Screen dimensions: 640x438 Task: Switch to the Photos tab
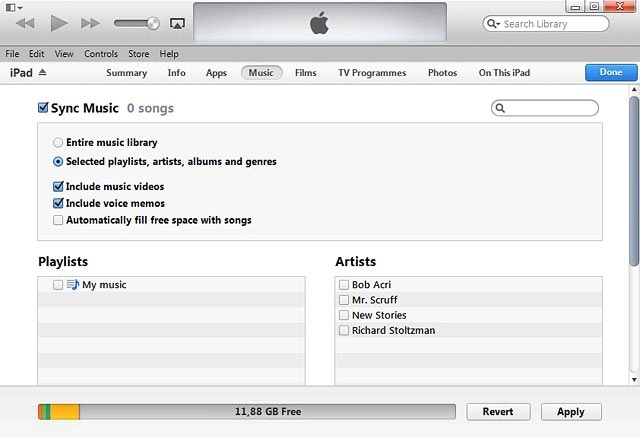(x=442, y=73)
